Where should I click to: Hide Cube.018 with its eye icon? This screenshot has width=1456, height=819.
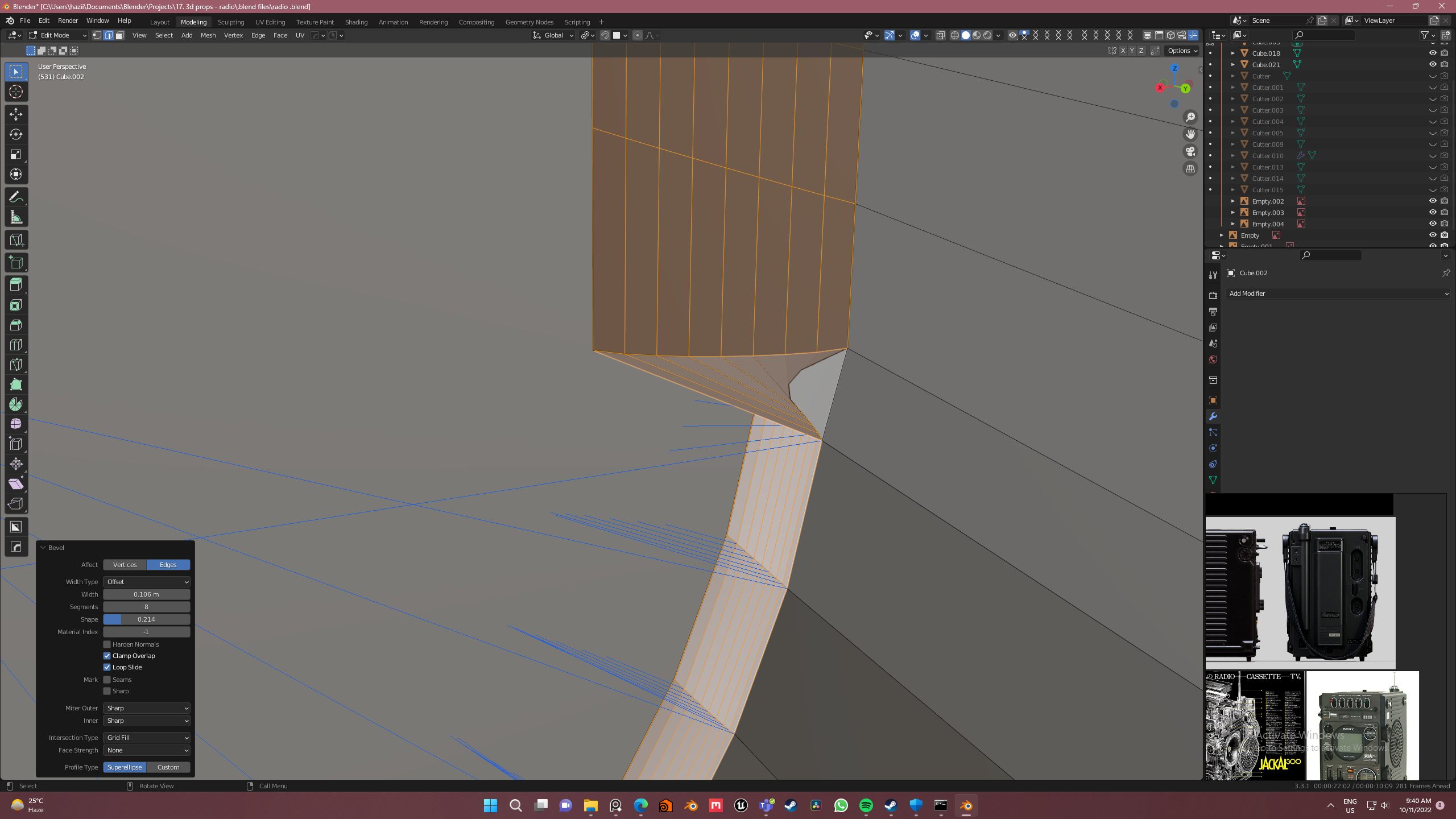tap(1433, 53)
